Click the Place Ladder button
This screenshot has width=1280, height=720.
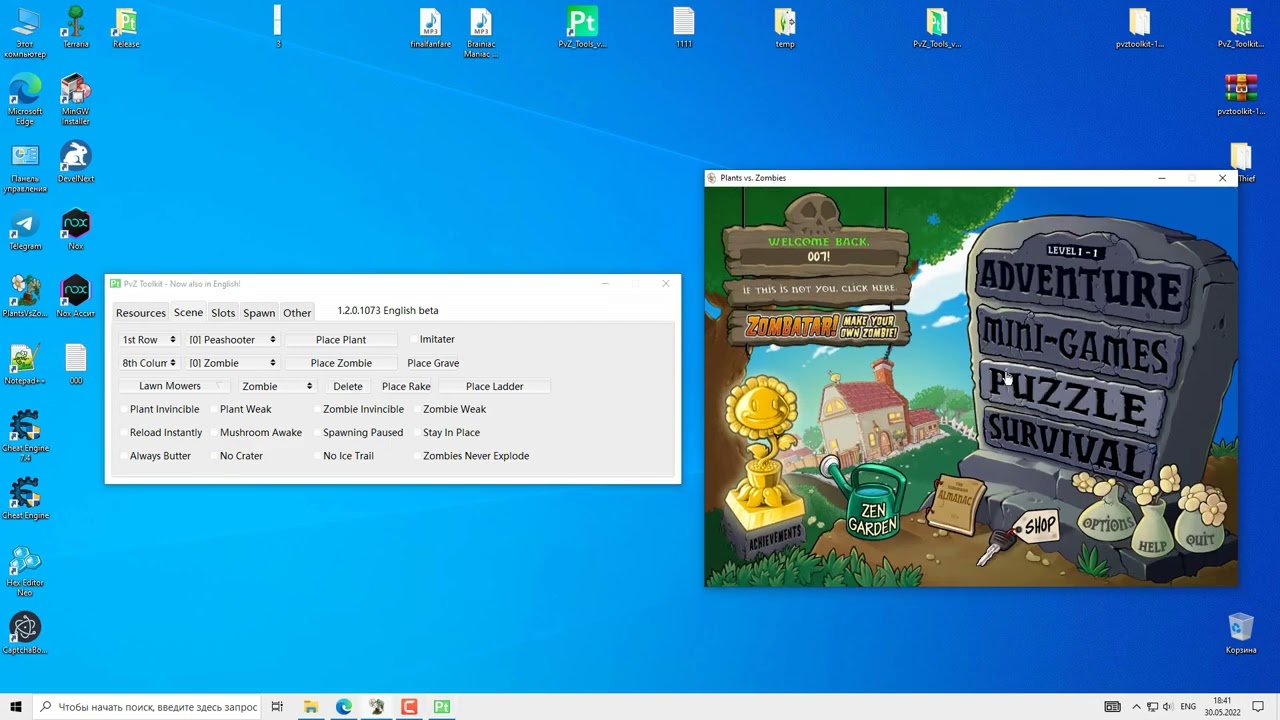point(494,386)
